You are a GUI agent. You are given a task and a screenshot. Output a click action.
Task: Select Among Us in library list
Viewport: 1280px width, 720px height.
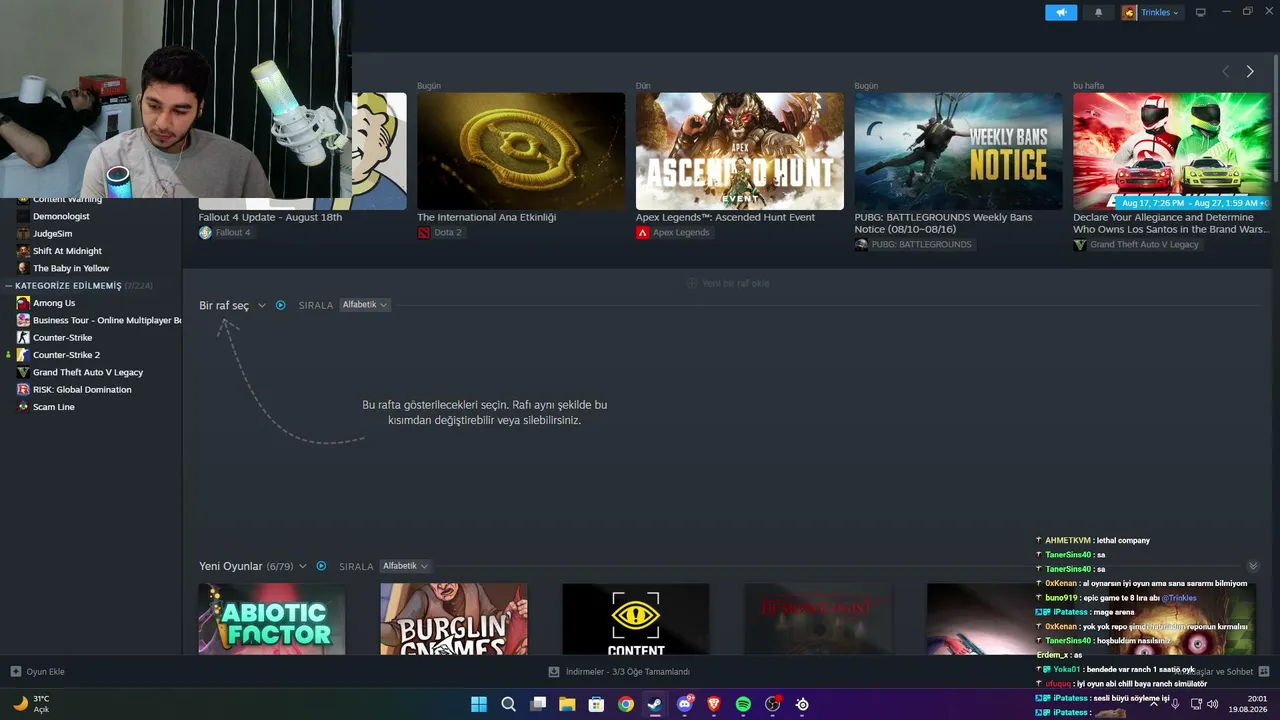point(54,303)
